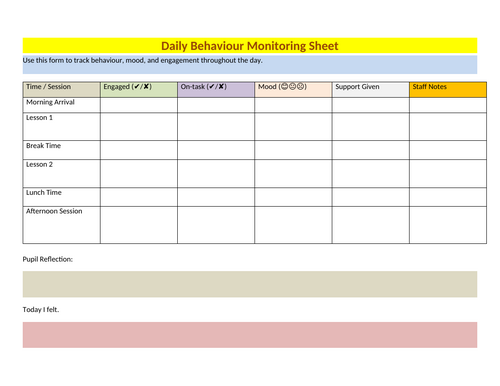The height and width of the screenshot is (386, 500).
Task: Click the Afternoon Session row label
Action: pos(54,211)
